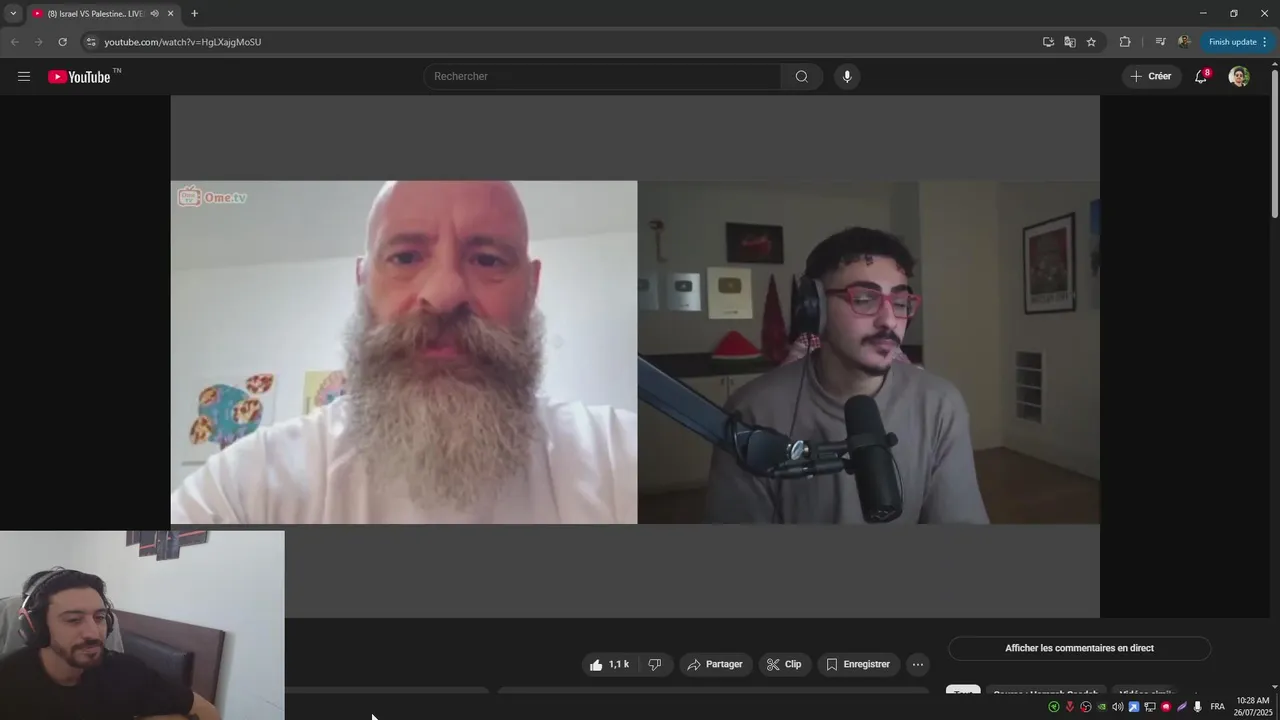
Task: Open the YouTube account avatar menu
Action: click(x=1239, y=76)
